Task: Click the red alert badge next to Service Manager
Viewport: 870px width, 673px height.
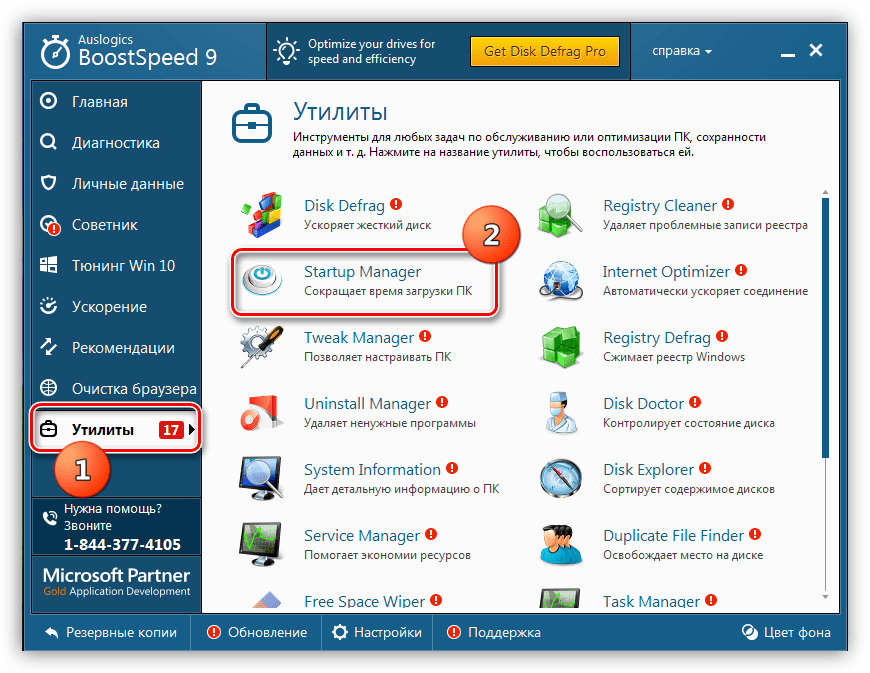Action: click(x=431, y=534)
